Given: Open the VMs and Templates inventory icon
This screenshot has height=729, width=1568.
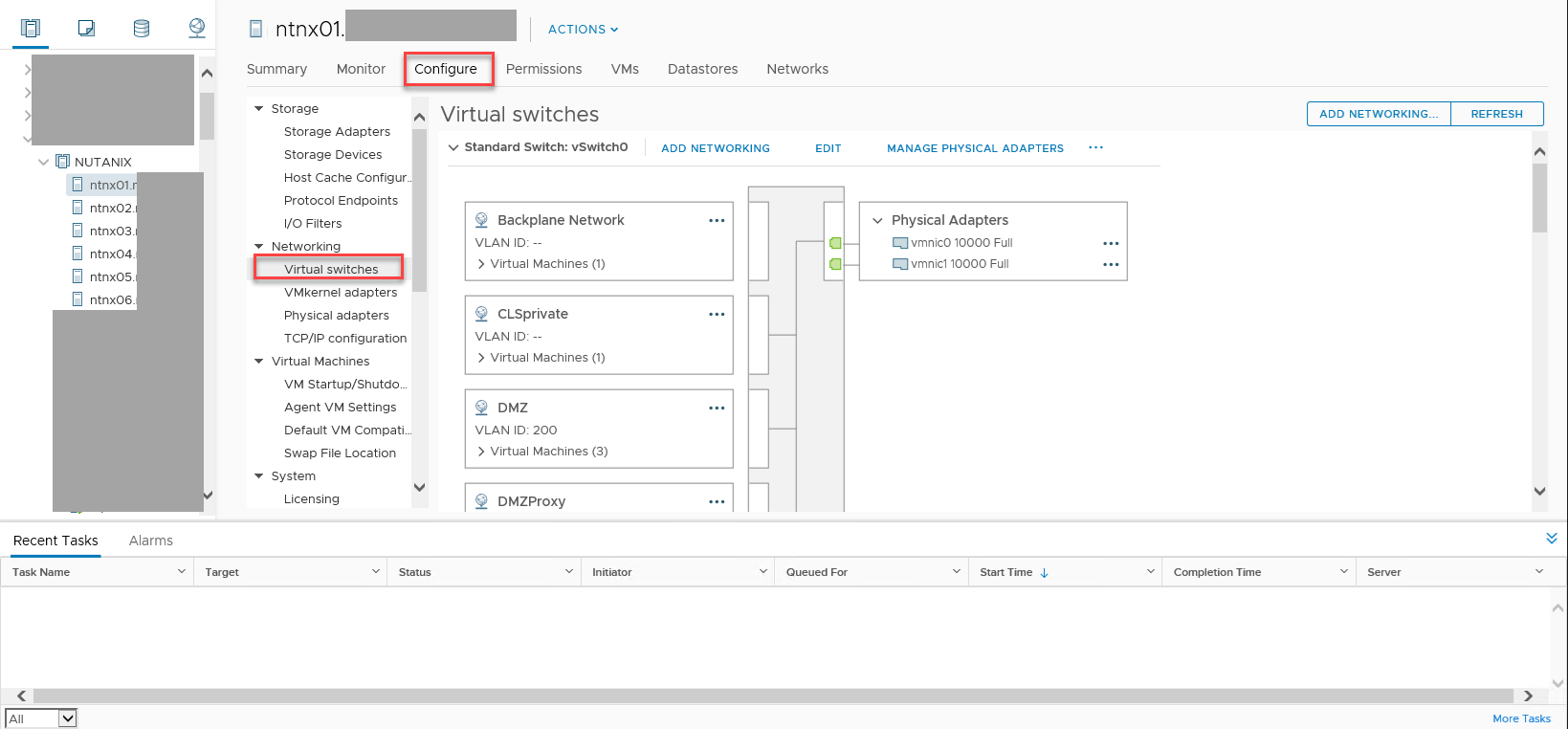Looking at the screenshot, I should tap(86, 28).
